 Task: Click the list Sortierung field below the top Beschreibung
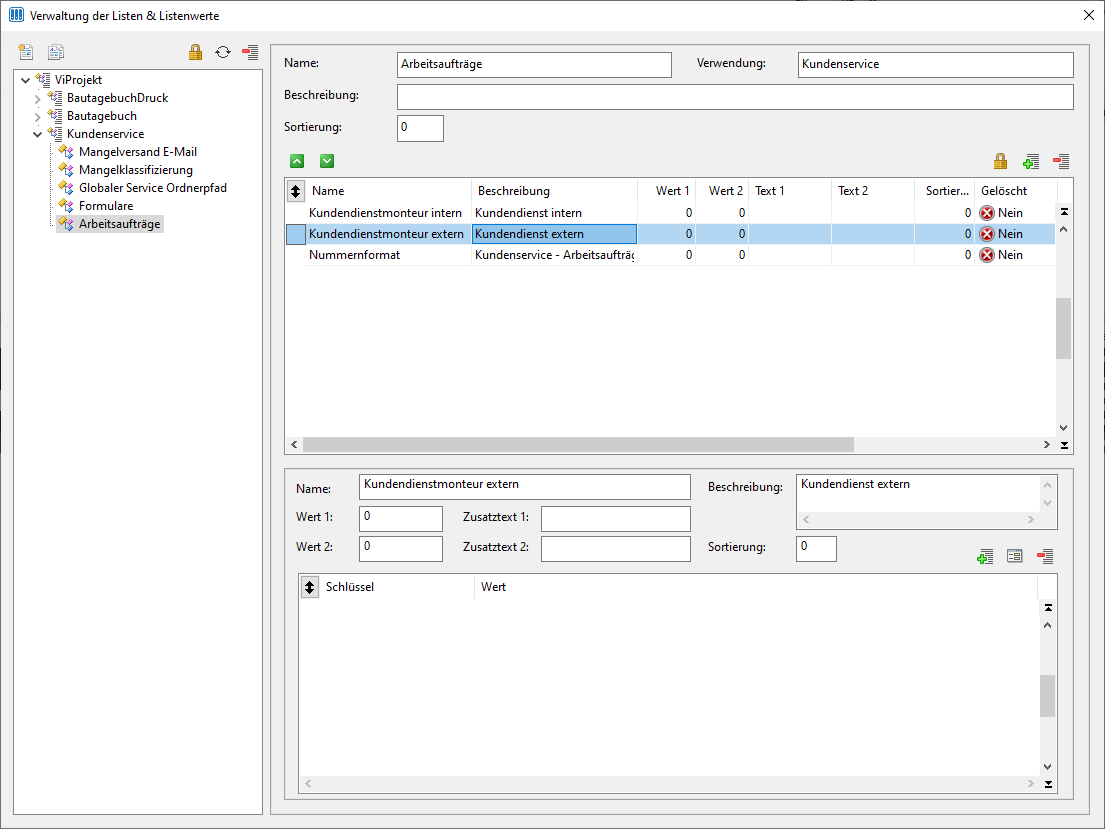420,128
